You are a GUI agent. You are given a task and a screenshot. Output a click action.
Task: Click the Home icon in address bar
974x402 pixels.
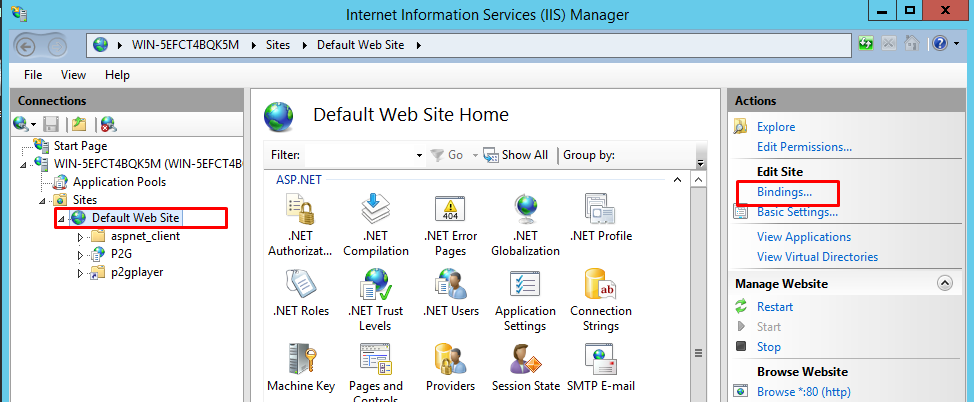912,43
